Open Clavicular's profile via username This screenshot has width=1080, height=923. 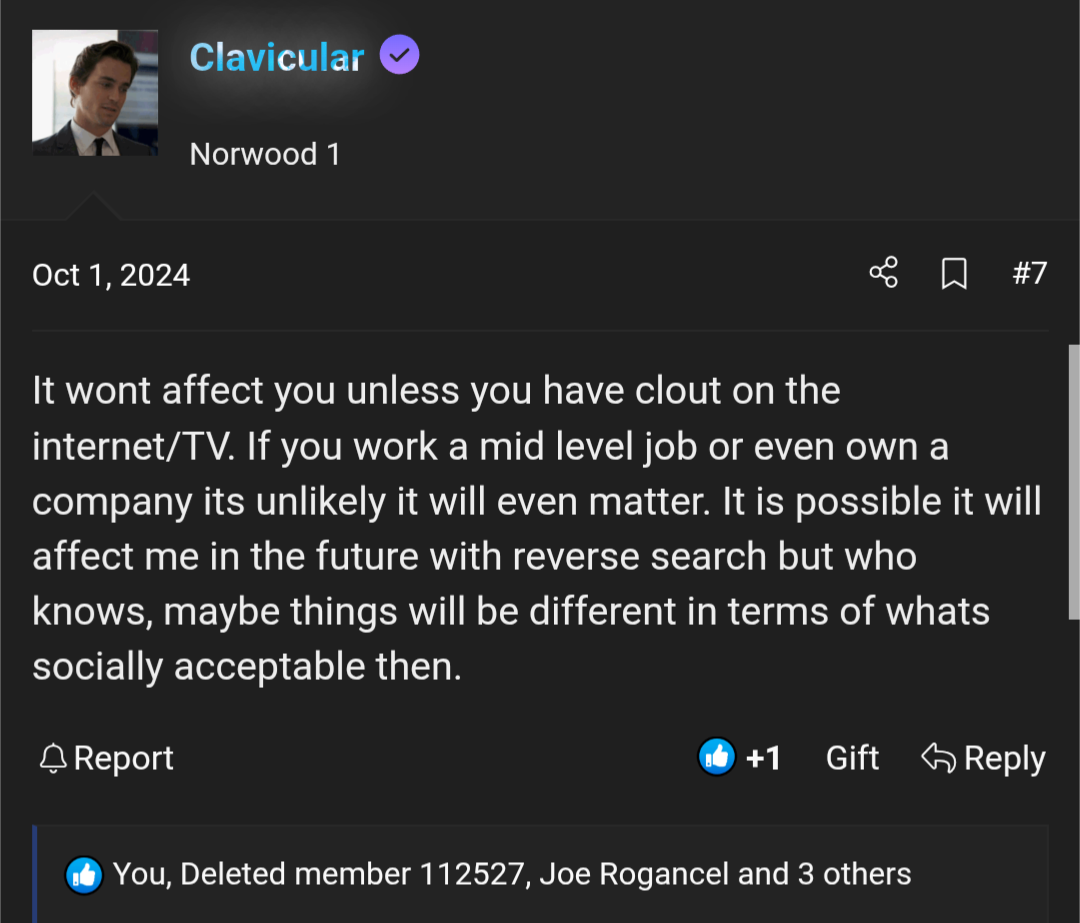277,57
